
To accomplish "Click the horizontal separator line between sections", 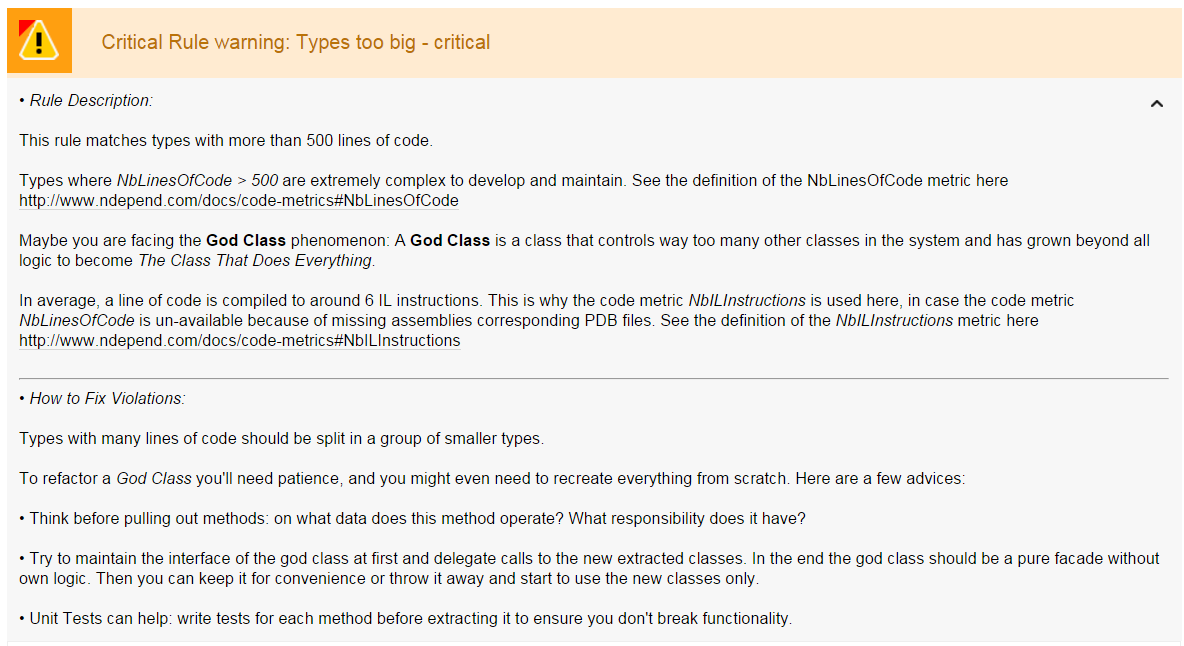I will [x=594, y=379].
